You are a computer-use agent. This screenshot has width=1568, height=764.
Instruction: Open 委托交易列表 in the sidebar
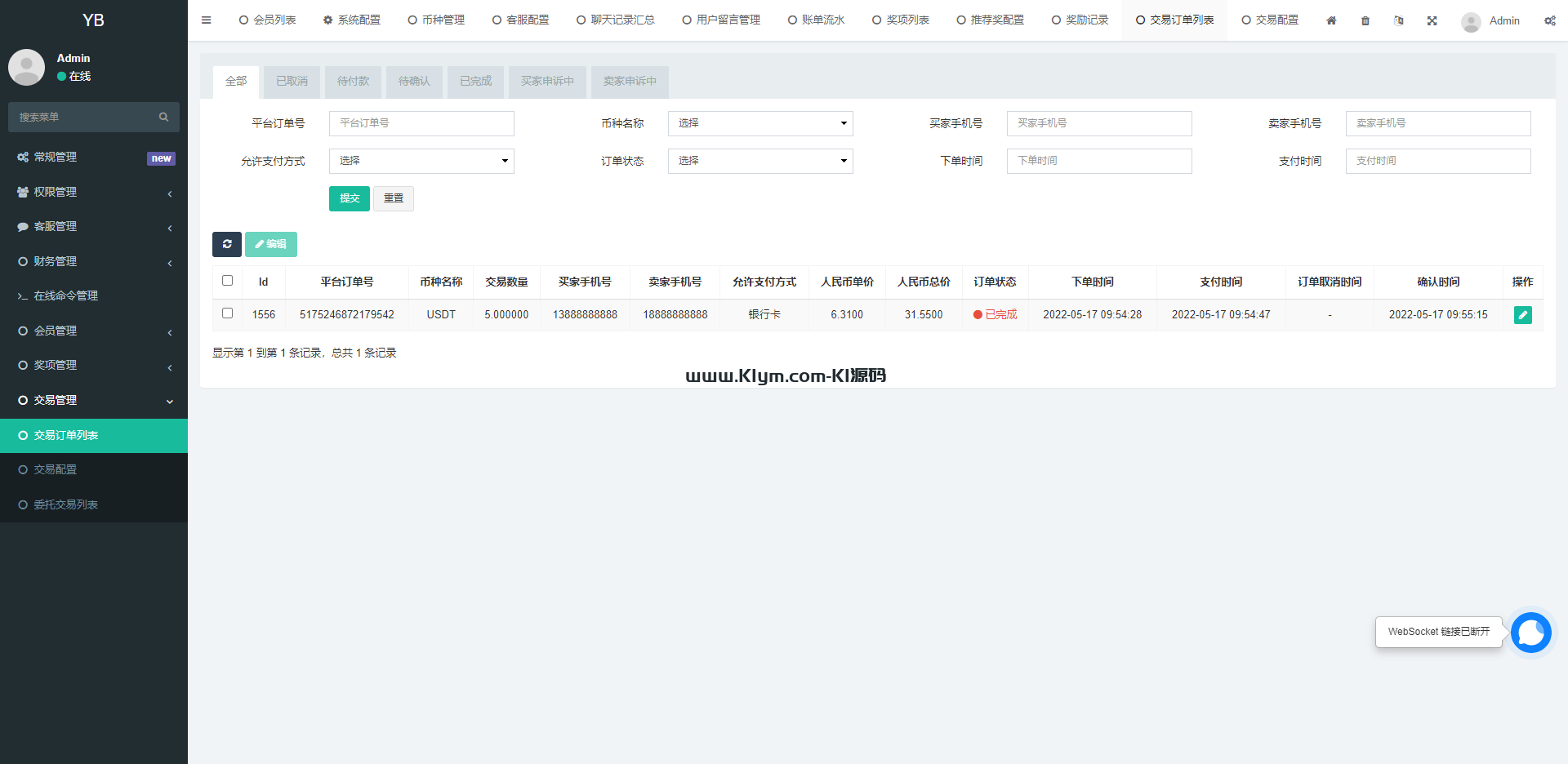94,504
